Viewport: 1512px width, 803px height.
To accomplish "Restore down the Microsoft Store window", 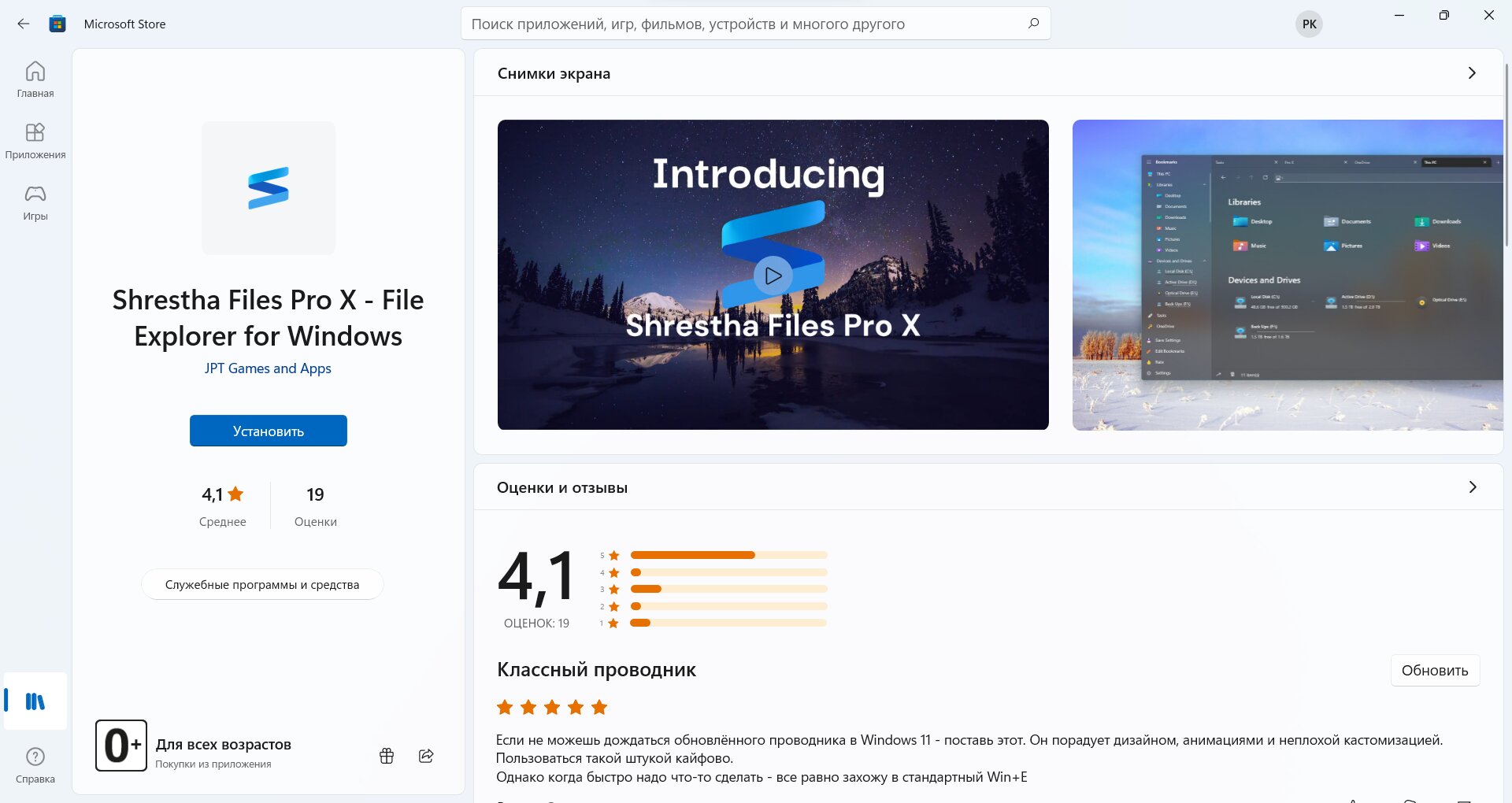I will pyautogui.click(x=1443, y=15).
